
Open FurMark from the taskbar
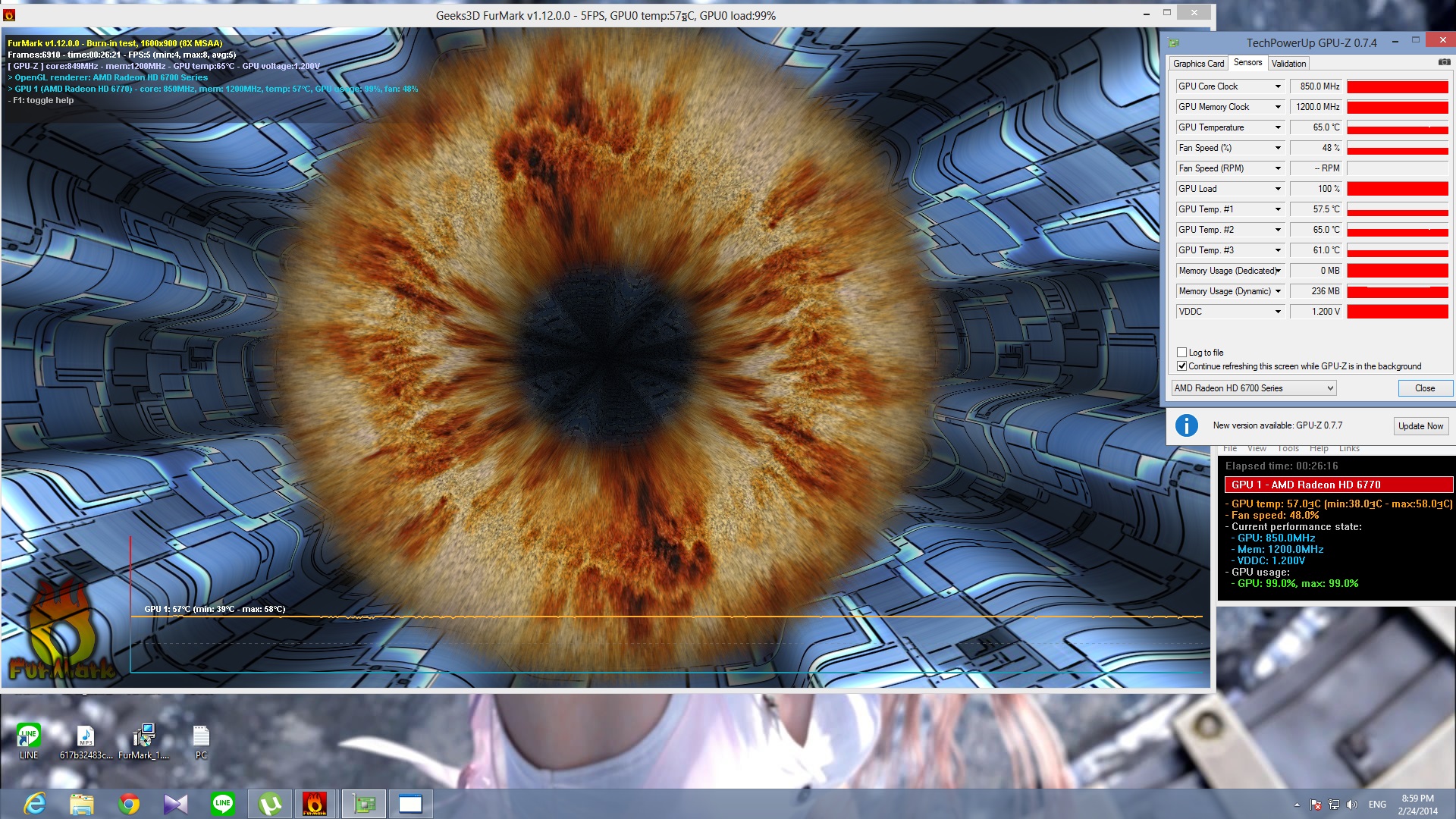tap(314, 804)
